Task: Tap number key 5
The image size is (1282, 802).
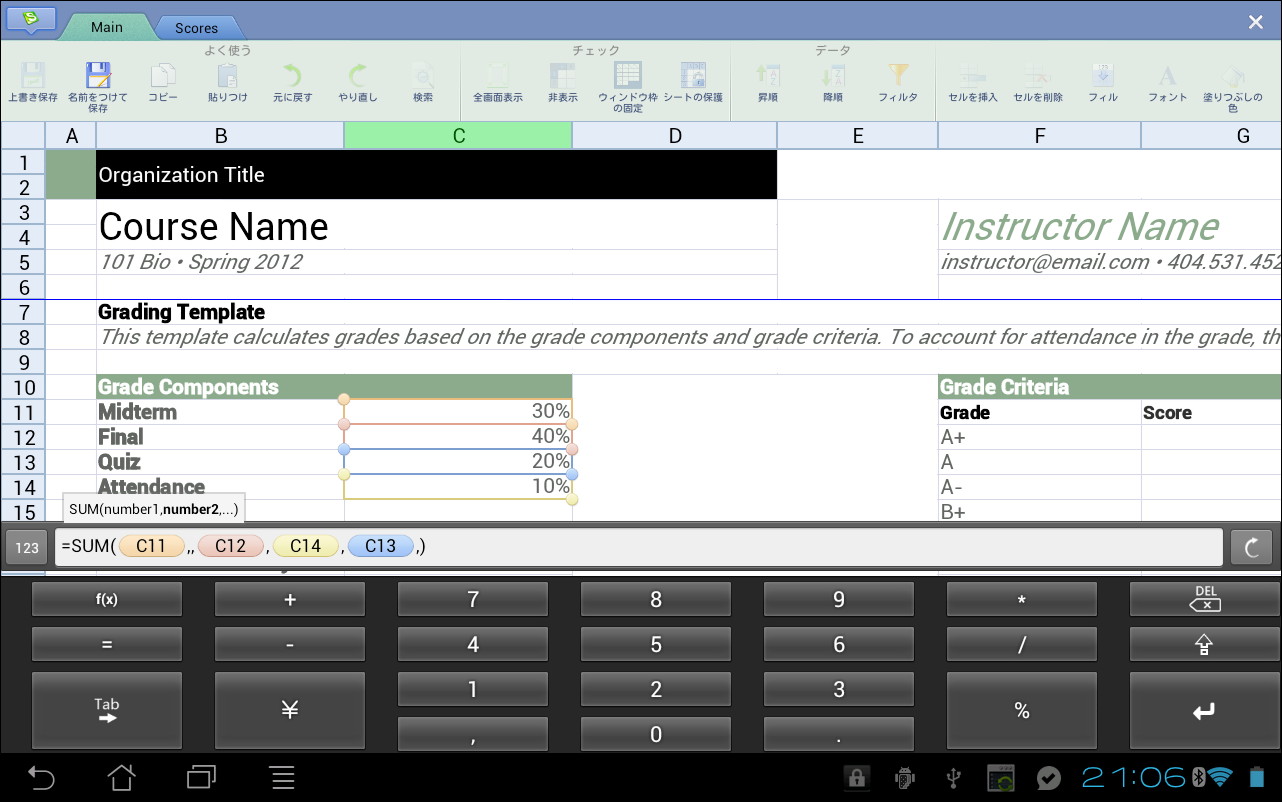Action: pos(656,644)
